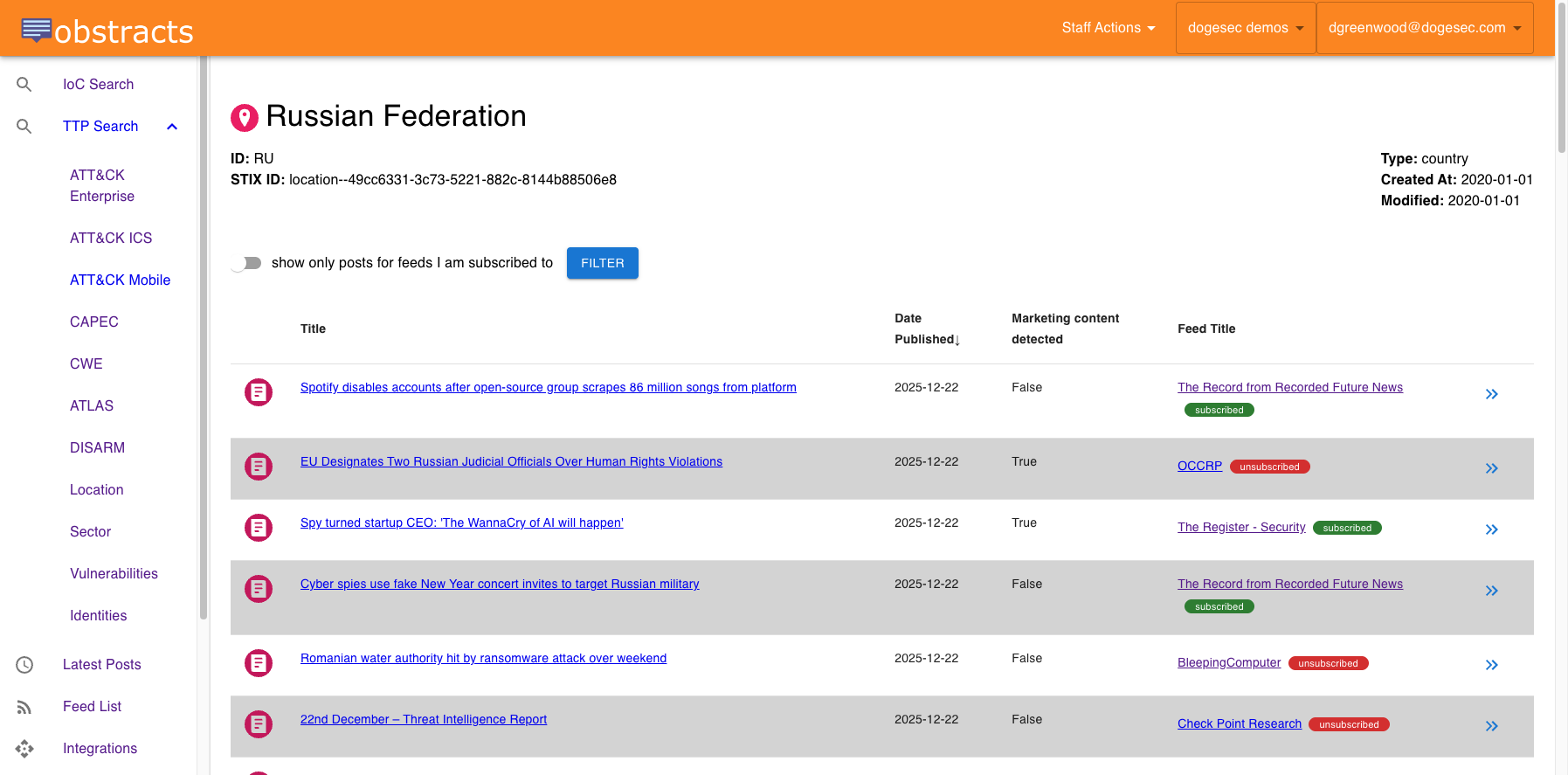Click the Integrations icon in sidebar

point(24,749)
